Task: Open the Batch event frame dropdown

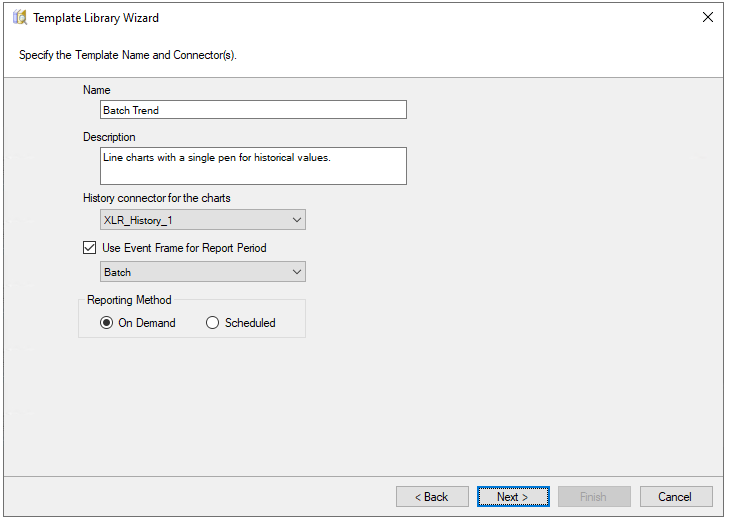Action: click(x=203, y=272)
